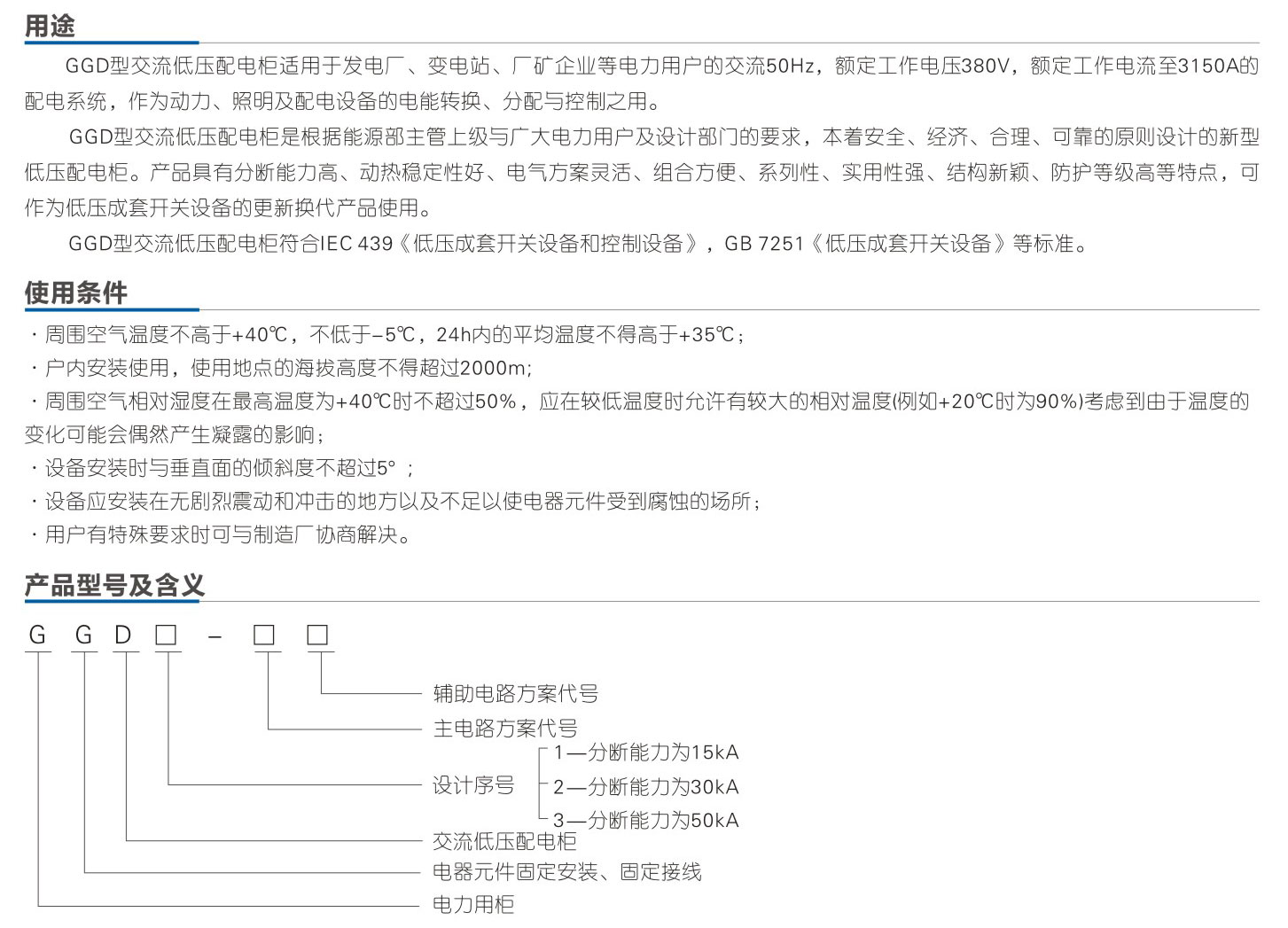Click the line 用户有特殊要求时可与制造厂协商解决
The image size is (1288, 928).
pyautogui.click(x=222, y=534)
